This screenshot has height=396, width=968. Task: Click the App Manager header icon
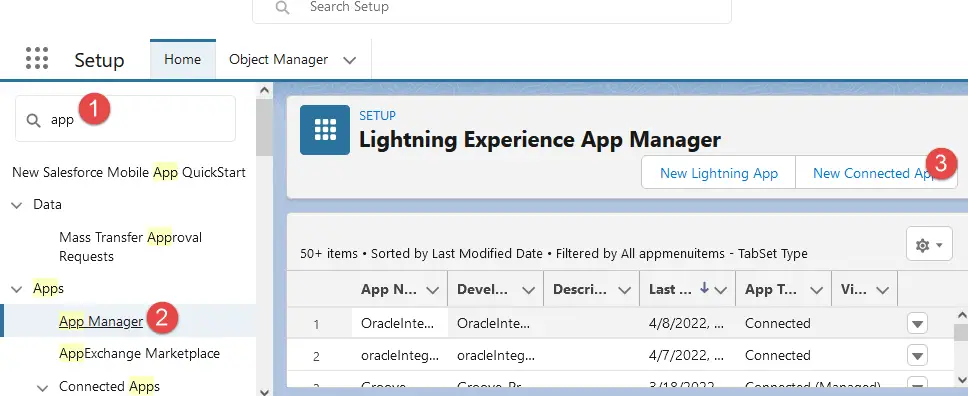325,130
